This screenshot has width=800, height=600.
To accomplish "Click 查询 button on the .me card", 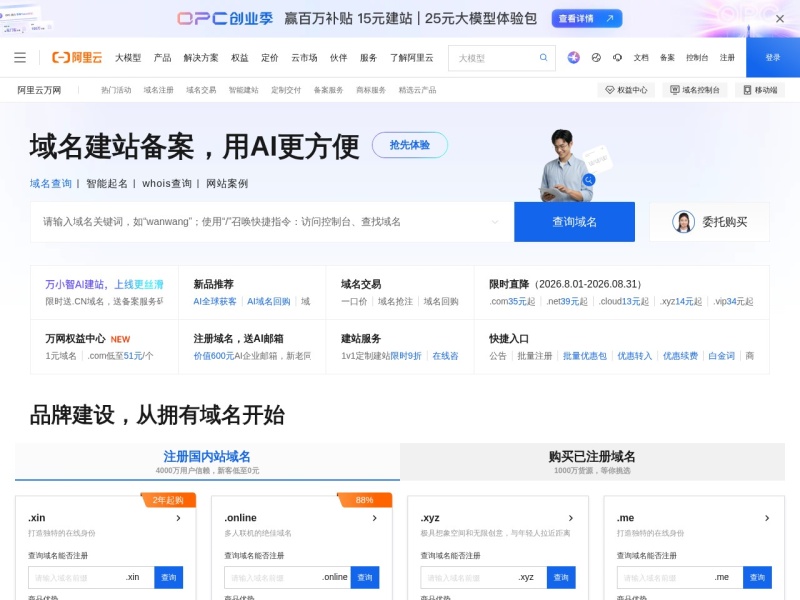I will tap(757, 578).
